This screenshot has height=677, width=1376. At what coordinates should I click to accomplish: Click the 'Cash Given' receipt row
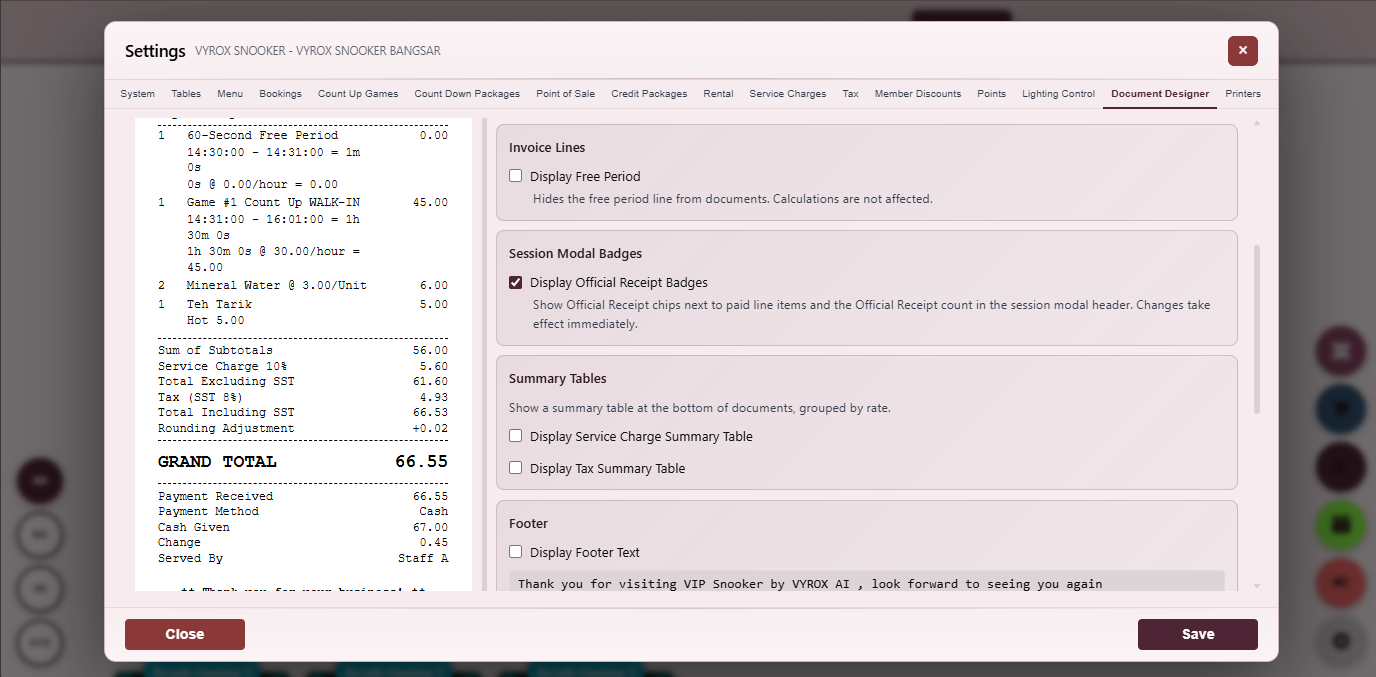pos(303,527)
